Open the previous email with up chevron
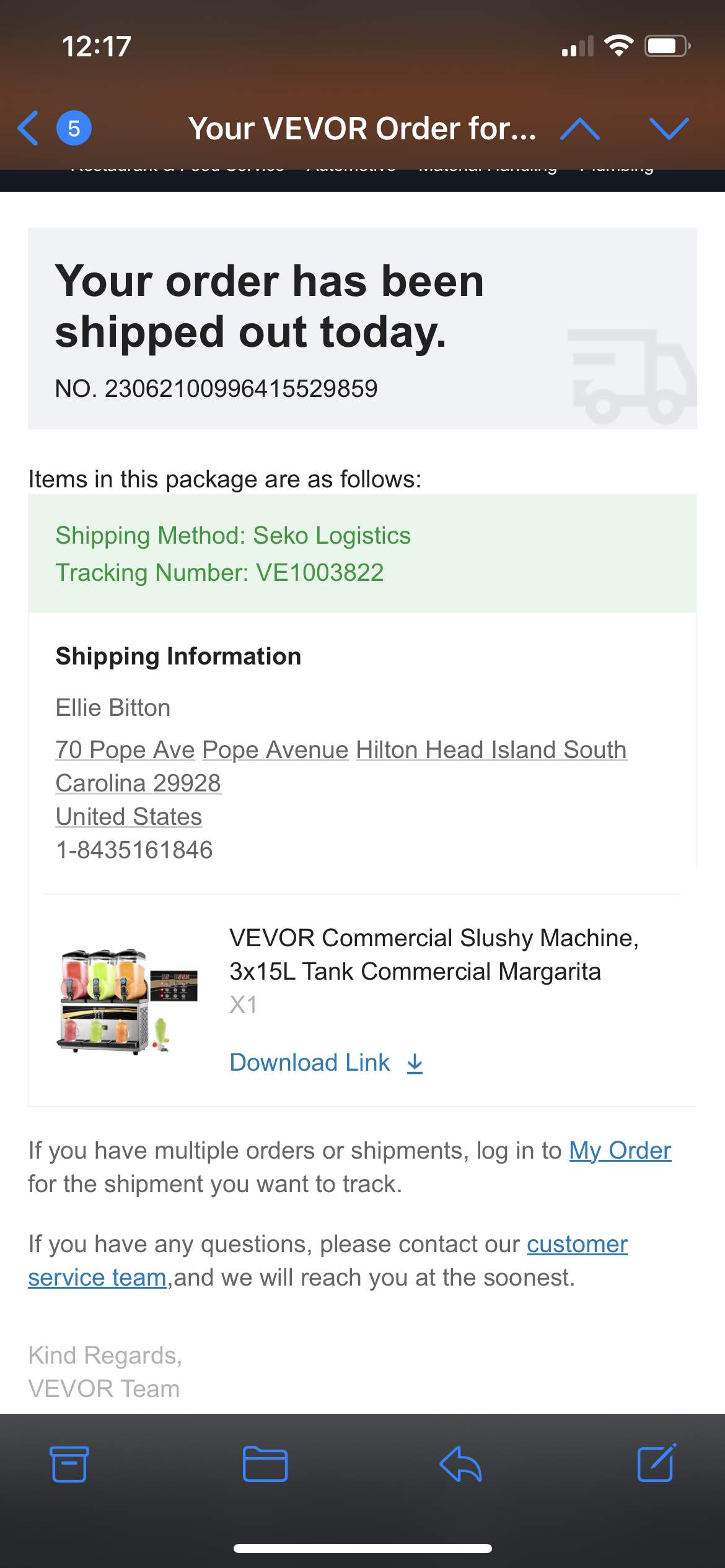This screenshot has height=1568, width=725. (581, 129)
